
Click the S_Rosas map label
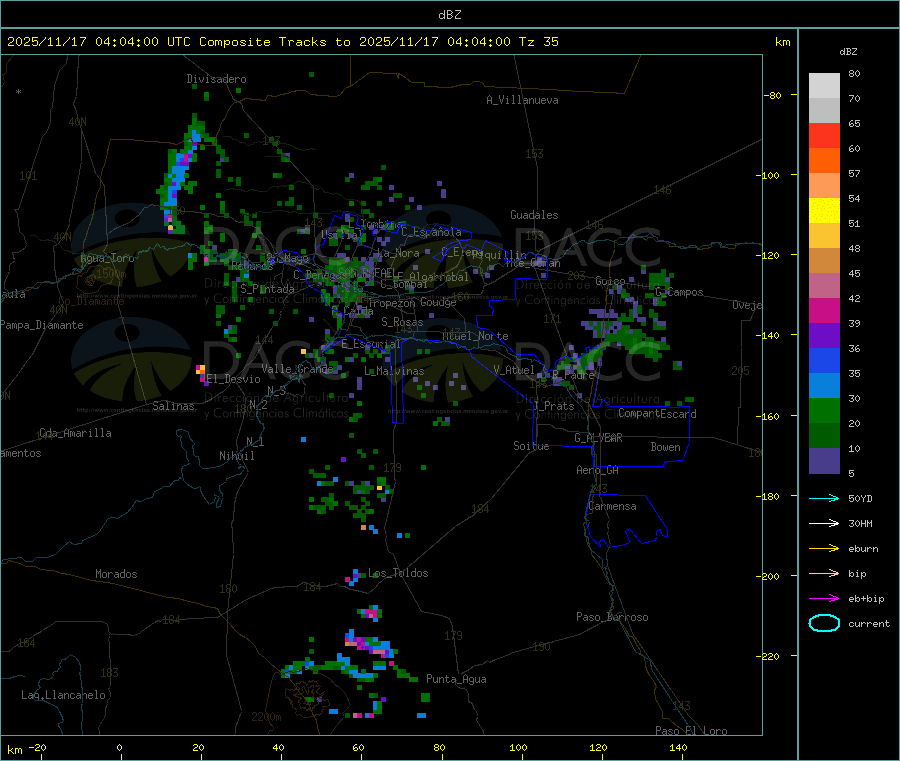402,322
